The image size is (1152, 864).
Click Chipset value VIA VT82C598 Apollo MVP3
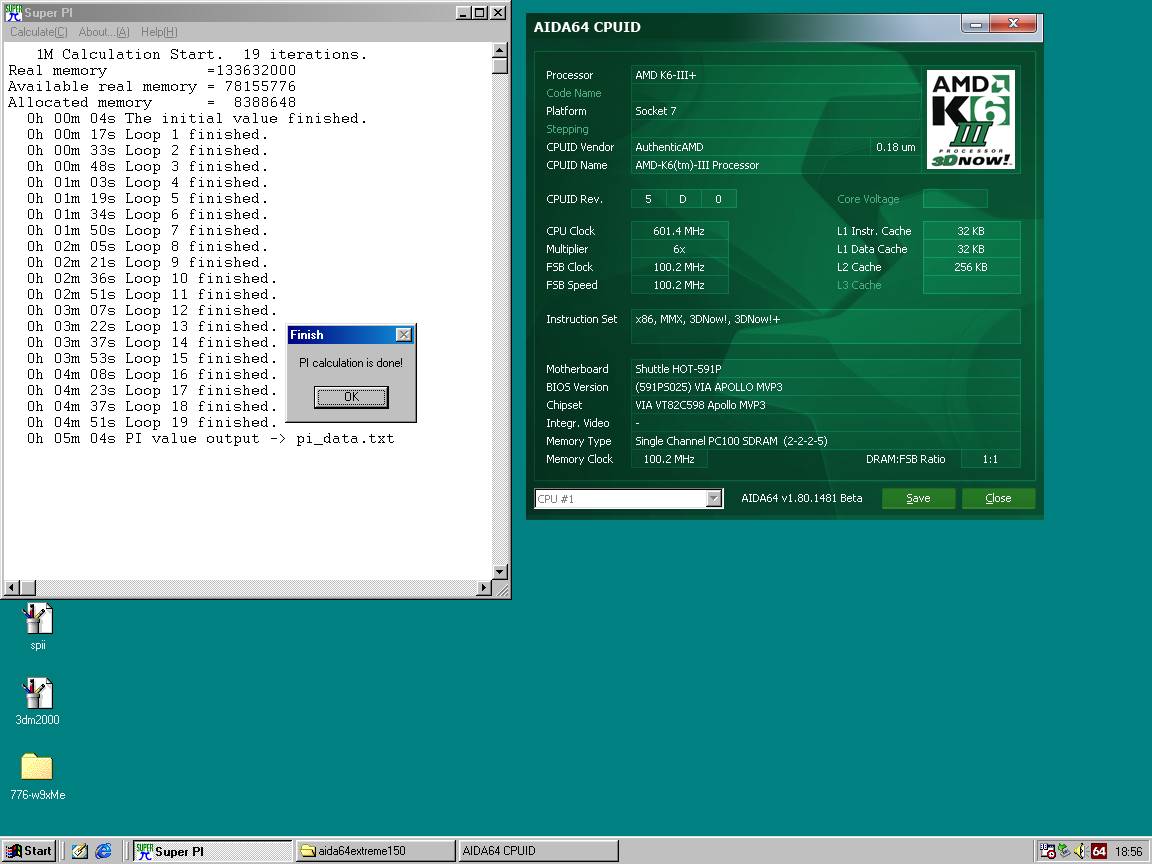[x=700, y=405]
